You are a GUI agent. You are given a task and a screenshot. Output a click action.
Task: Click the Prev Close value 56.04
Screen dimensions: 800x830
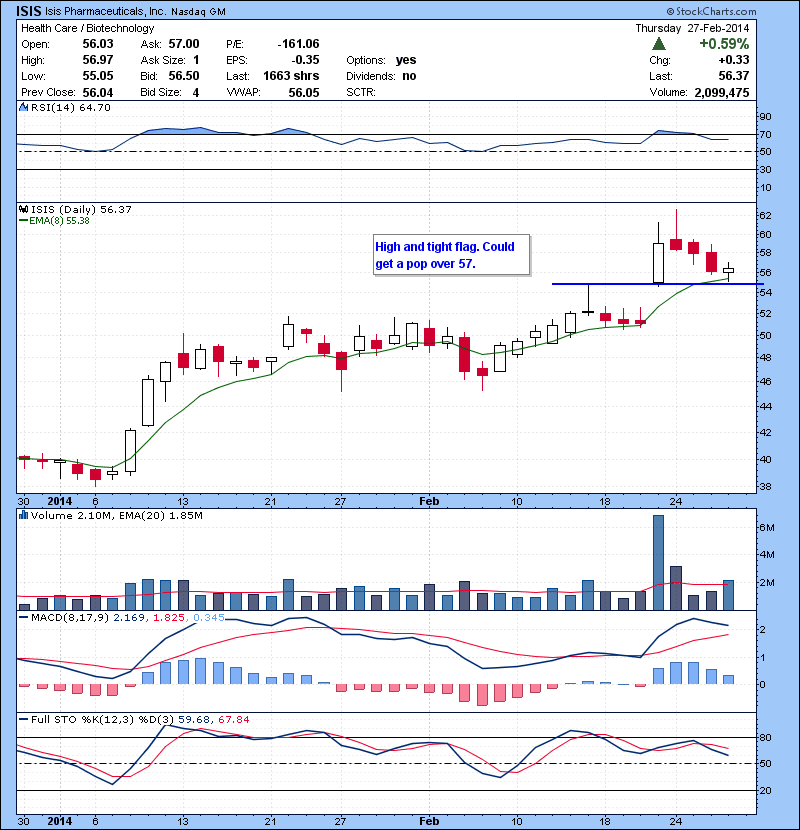tap(98, 93)
